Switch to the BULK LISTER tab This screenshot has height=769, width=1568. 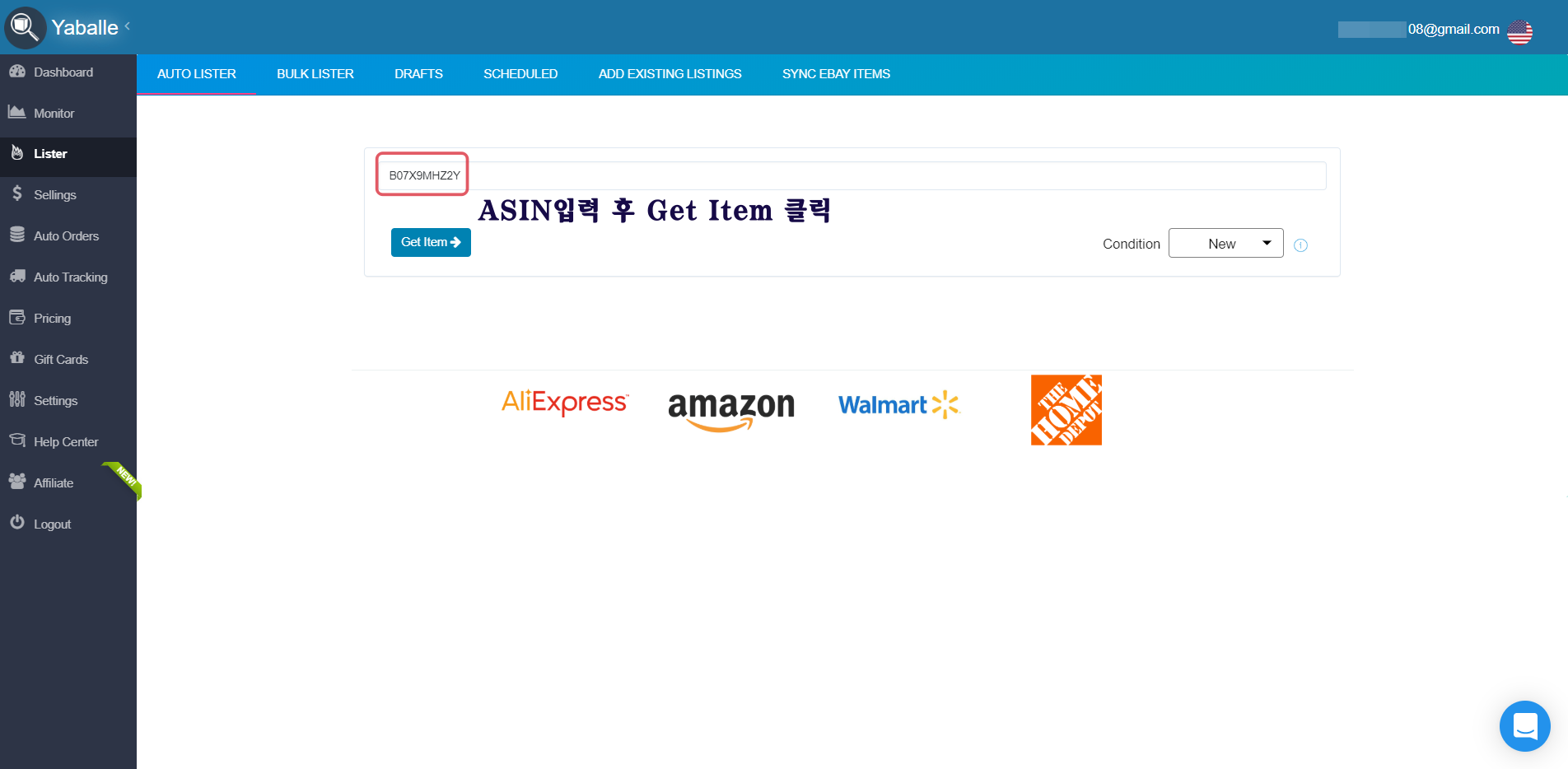coord(315,74)
